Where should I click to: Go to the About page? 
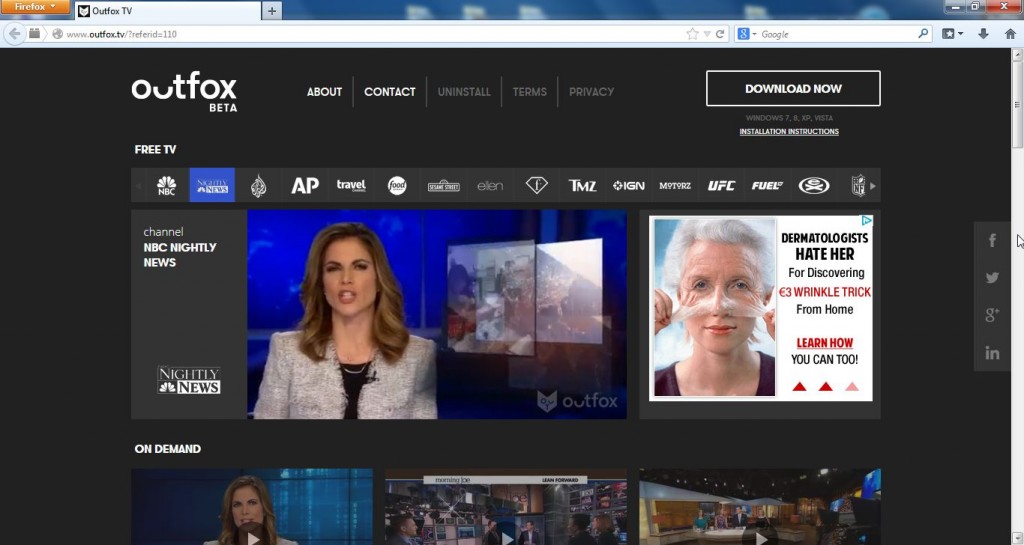325,92
